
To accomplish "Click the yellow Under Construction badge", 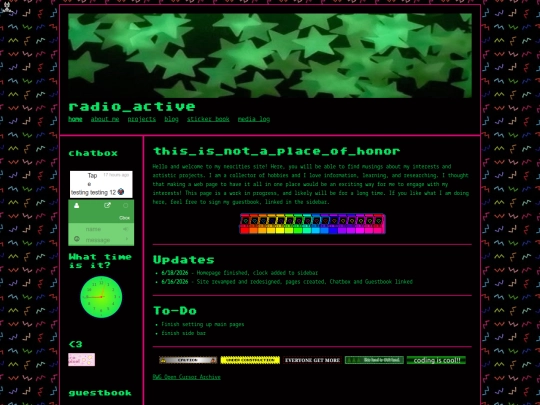I will [x=250, y=360].
